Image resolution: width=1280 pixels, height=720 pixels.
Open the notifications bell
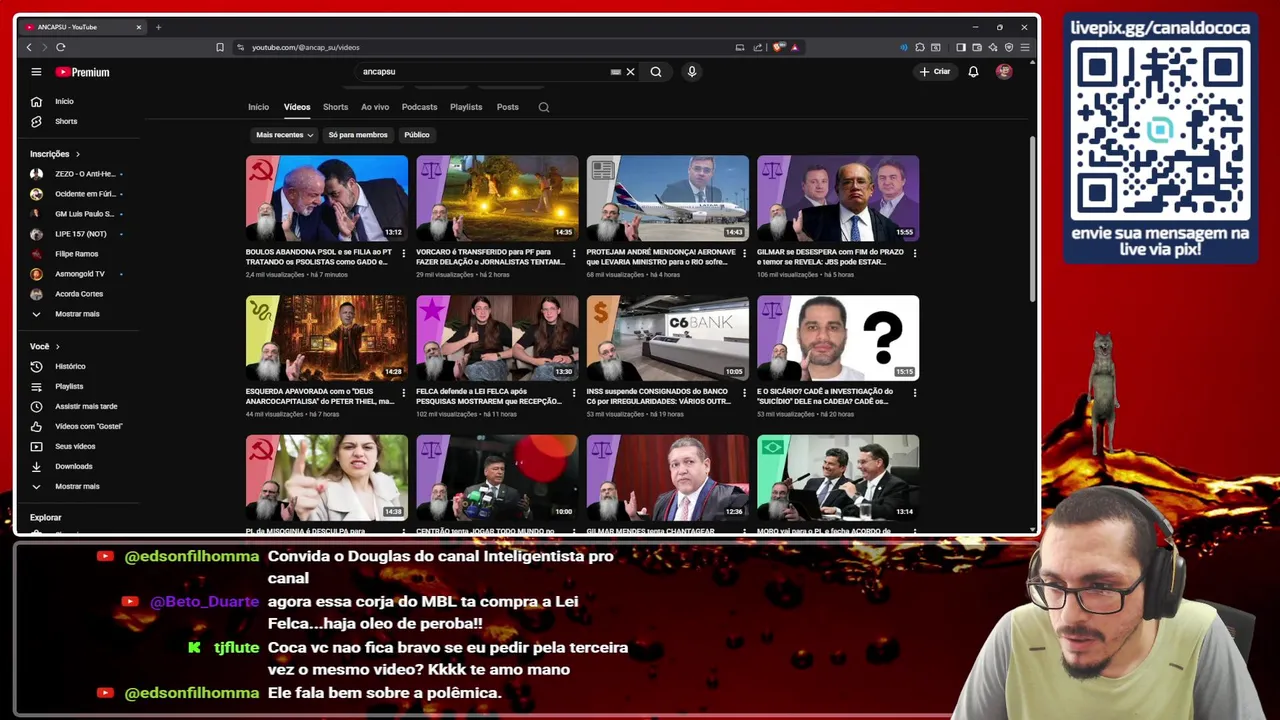pos(973,72)
